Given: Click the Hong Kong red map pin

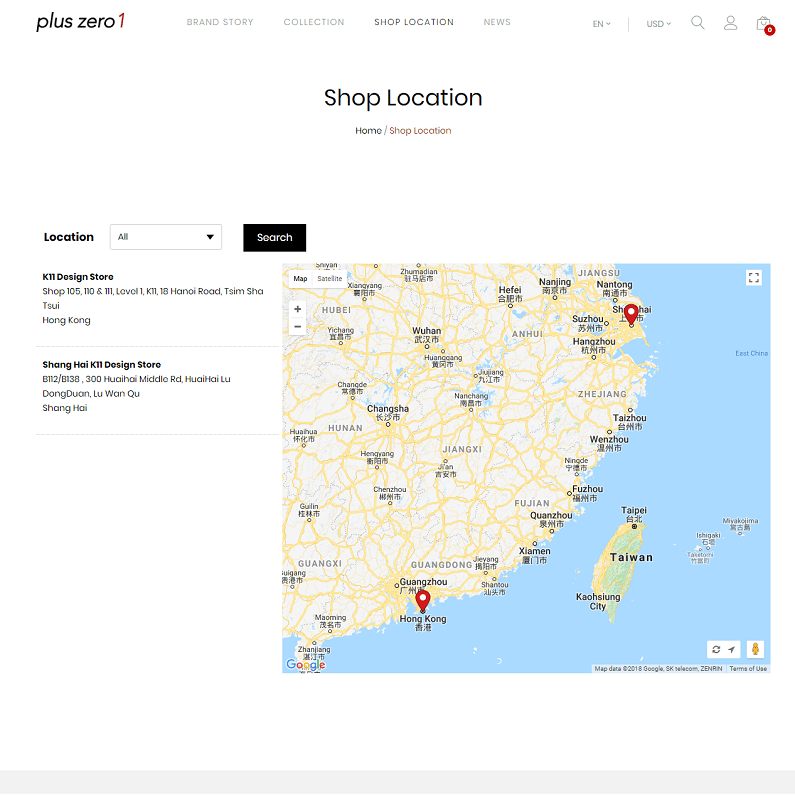Looking at the screenshot, I should pos(423,601).
